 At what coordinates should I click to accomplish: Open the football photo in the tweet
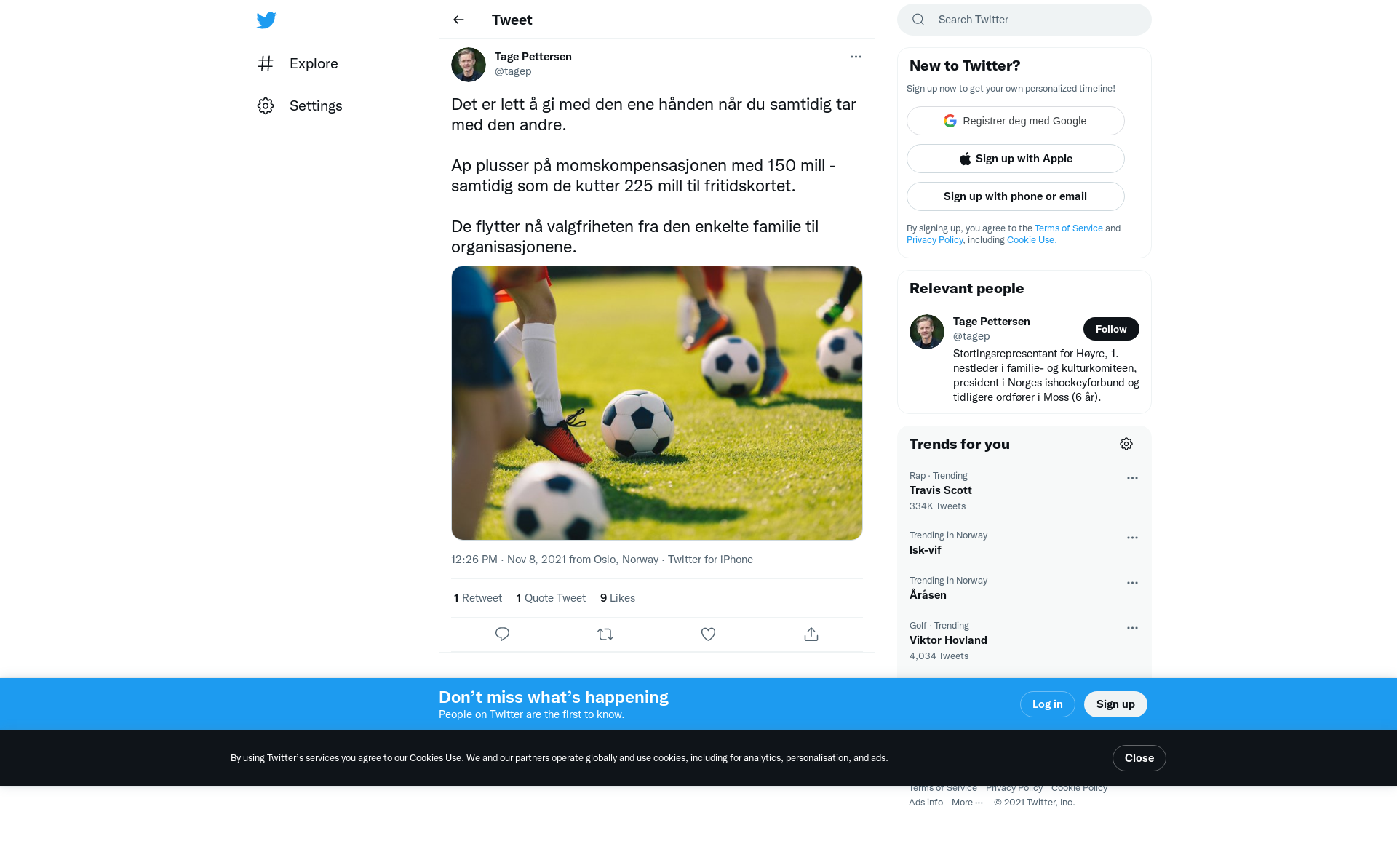tap(657, 403)
